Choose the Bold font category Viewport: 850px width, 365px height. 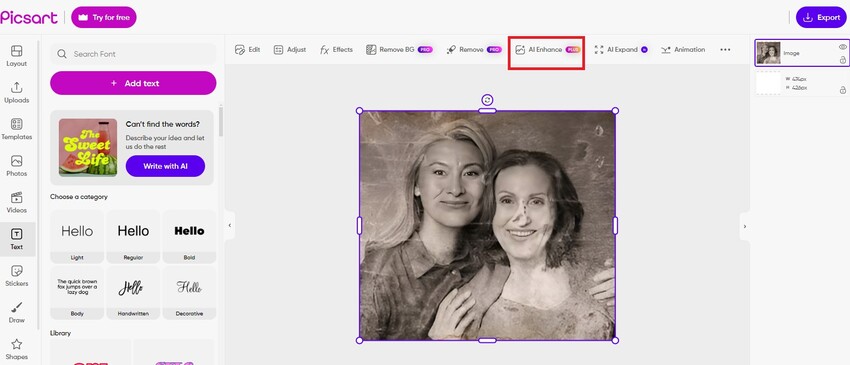(189, 236)
